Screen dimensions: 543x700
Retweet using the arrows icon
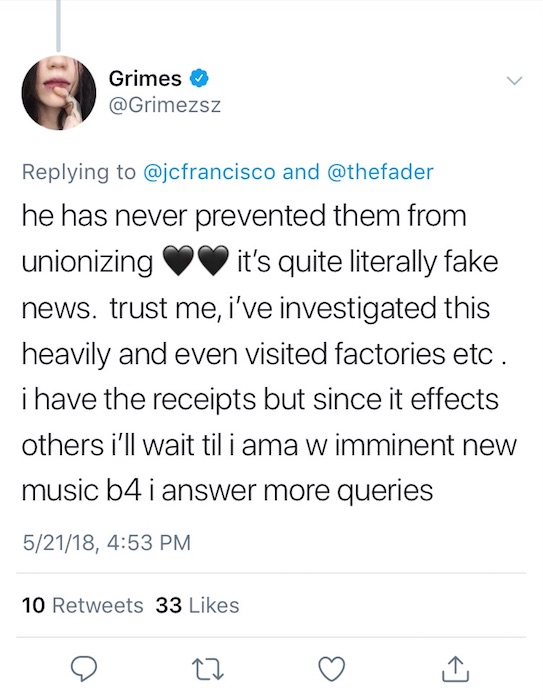[208, 670]
